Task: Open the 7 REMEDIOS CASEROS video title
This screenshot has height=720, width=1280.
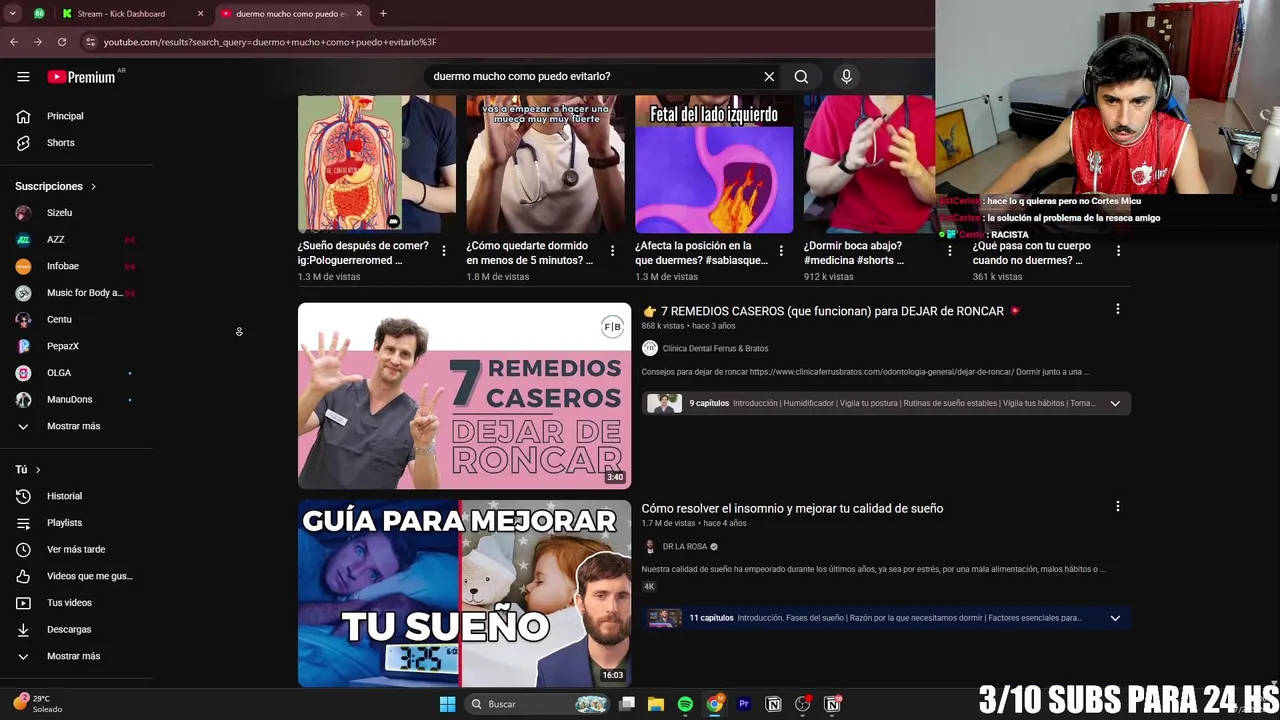Action: coord(832,311)
